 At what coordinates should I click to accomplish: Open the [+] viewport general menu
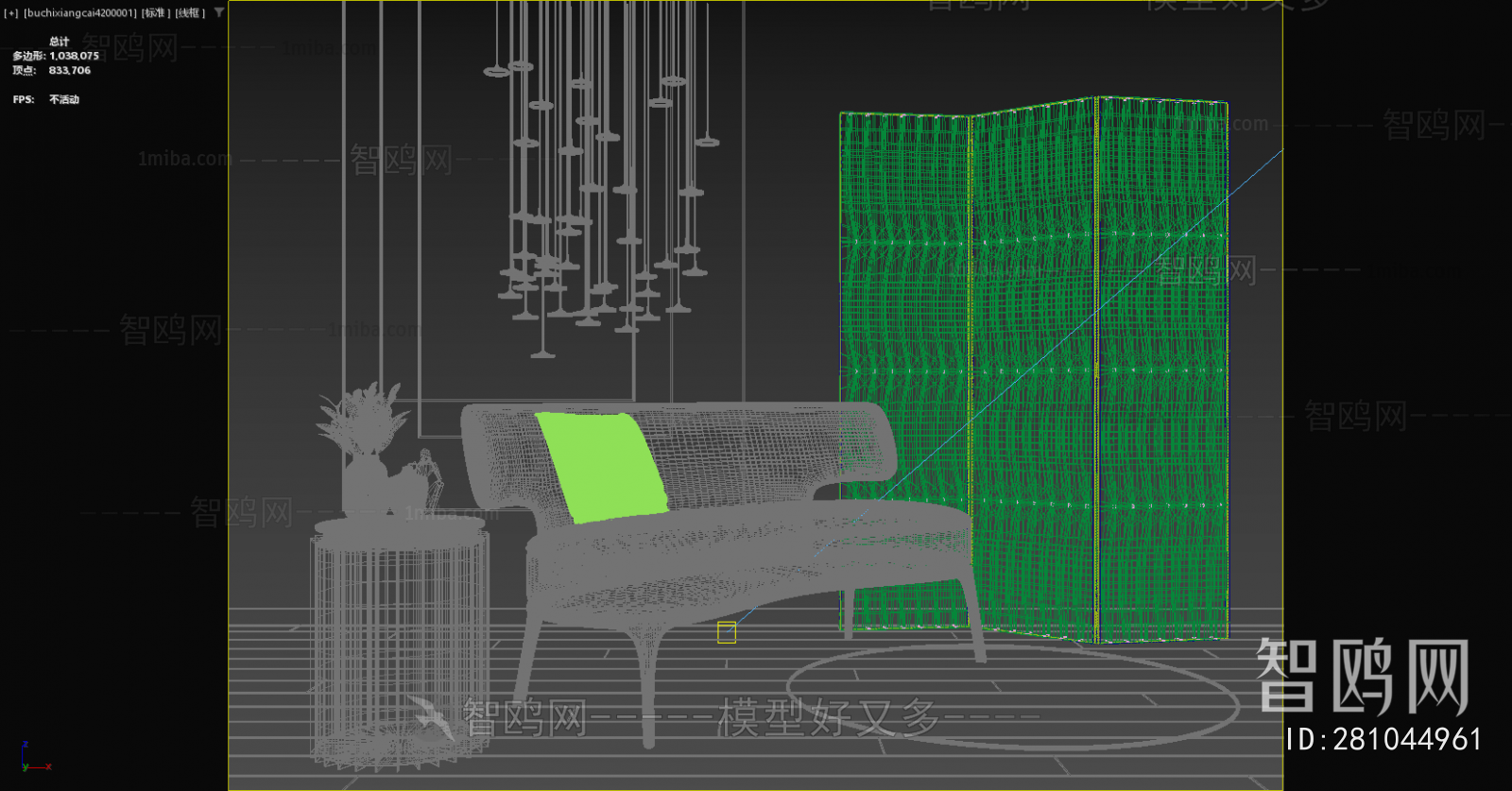(x=11, y=13)
